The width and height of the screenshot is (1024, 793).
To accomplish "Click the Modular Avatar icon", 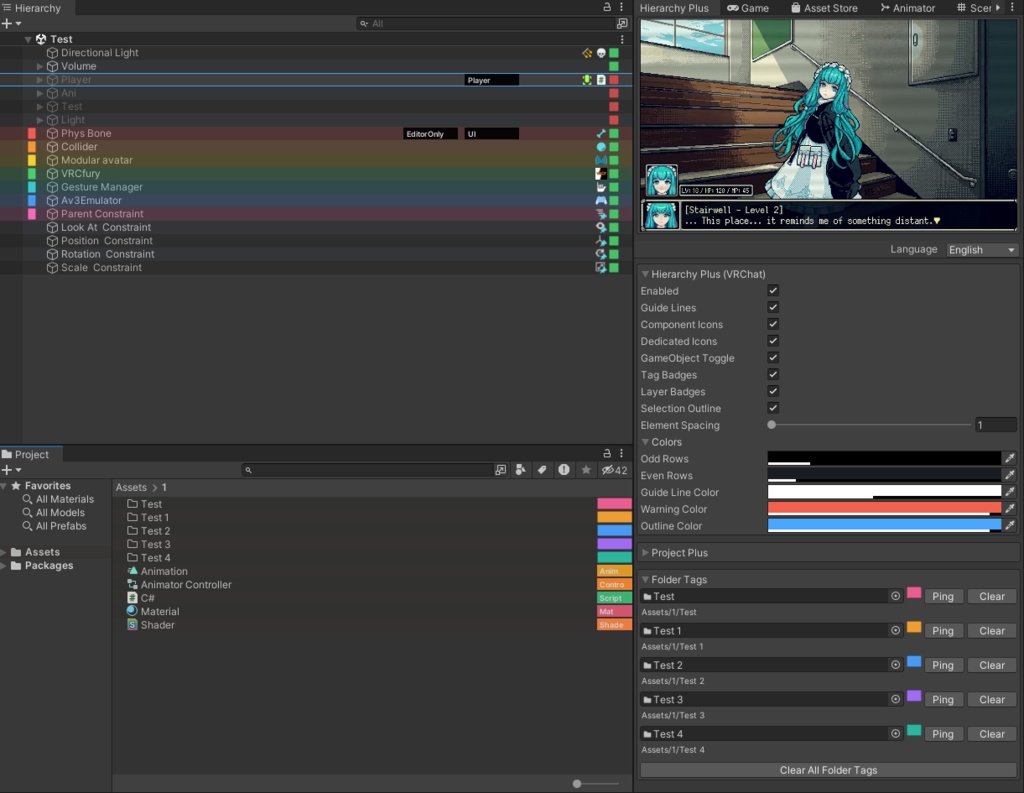I will [x=601, y=160].
